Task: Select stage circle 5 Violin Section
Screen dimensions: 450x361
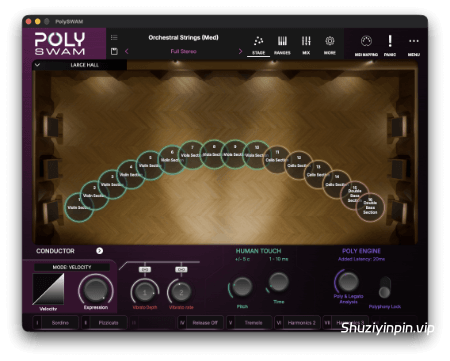Action: tap(150, 165)
